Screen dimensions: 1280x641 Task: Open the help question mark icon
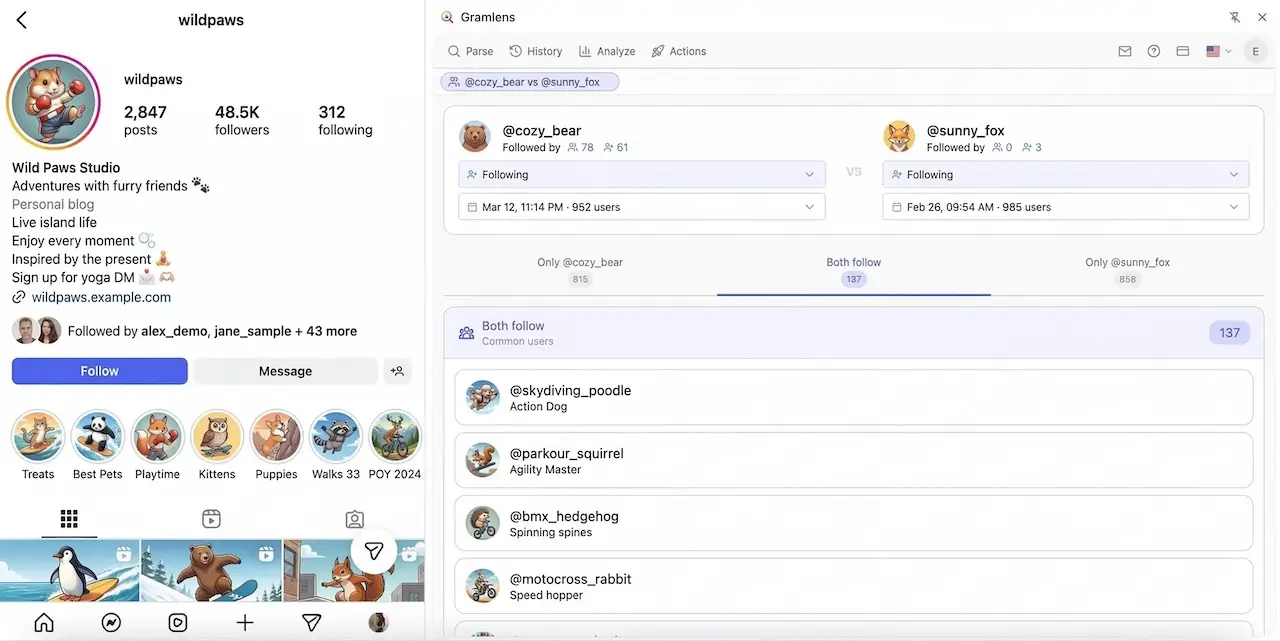pos(1153,51)
